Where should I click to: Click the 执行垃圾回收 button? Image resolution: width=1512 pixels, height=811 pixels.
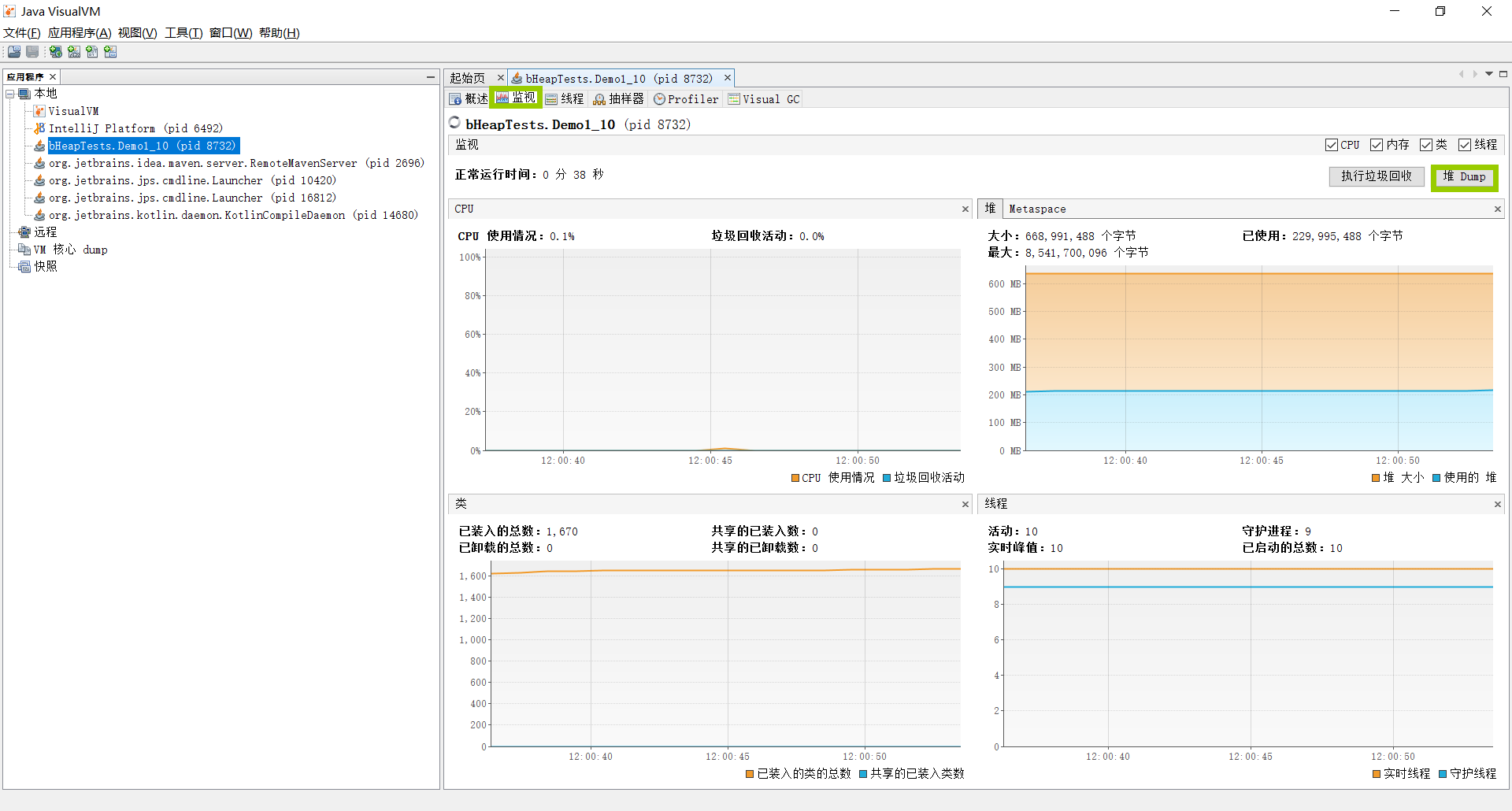coord(1377,176)
